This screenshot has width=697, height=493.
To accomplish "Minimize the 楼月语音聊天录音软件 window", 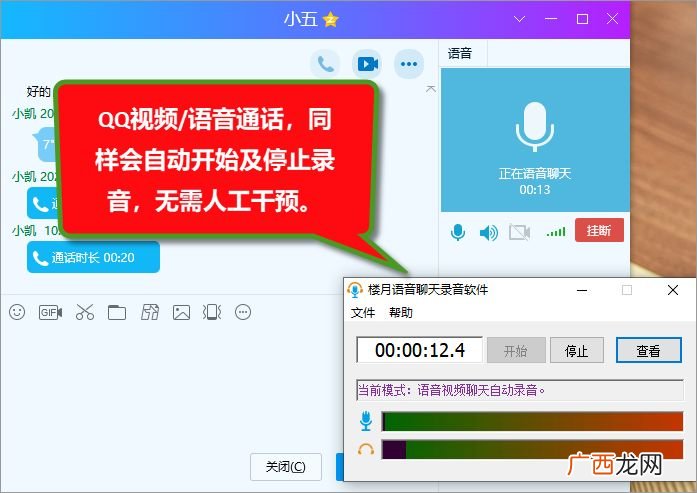I will pyautogui.click(x=582, y=290).
